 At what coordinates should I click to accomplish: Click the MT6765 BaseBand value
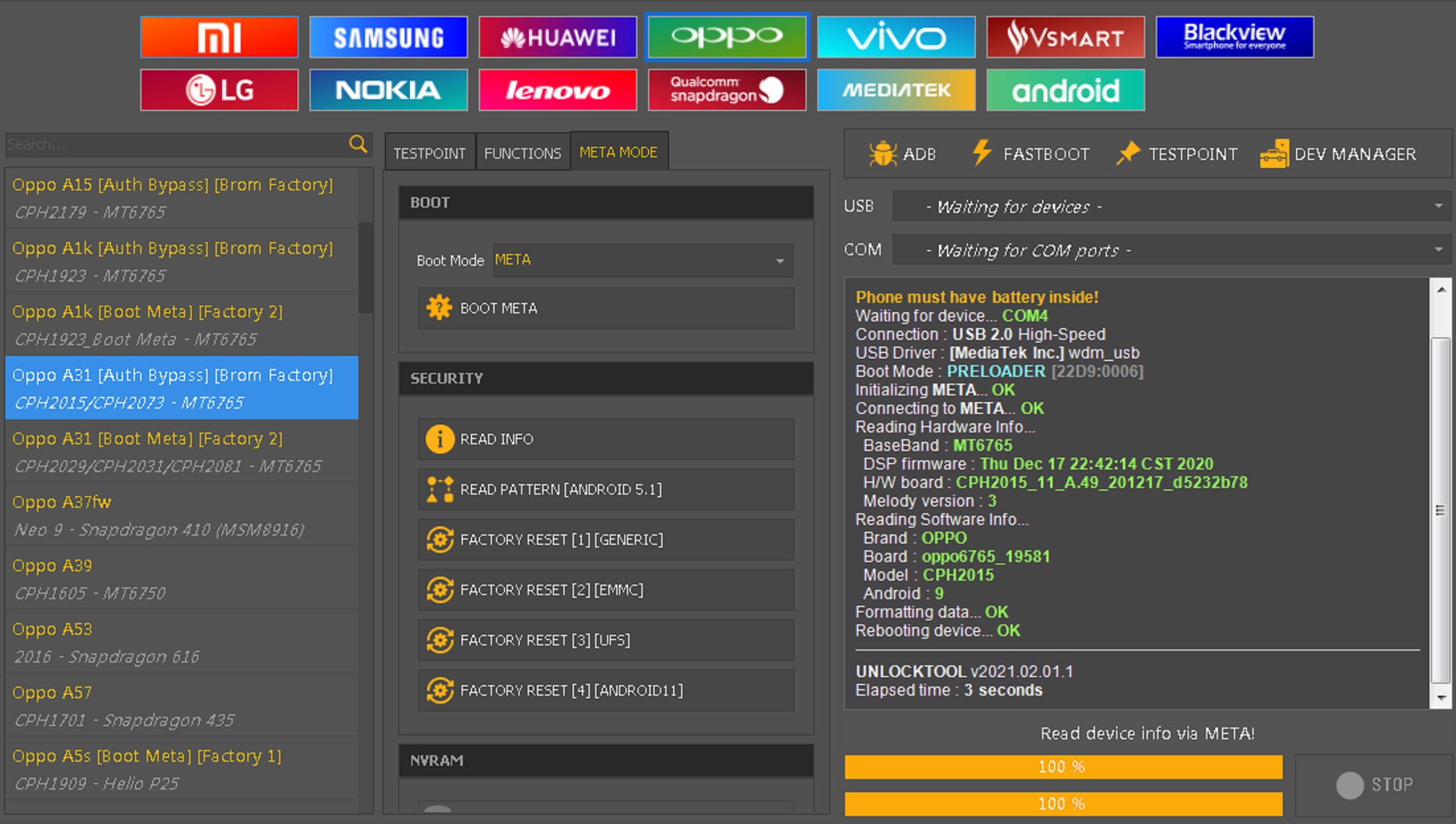(x=983, y=446)
